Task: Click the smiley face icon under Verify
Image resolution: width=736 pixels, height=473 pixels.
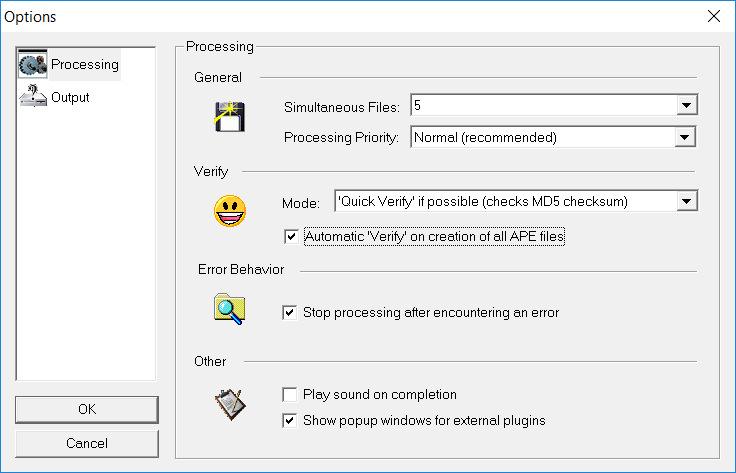Action: coord(230,211)
